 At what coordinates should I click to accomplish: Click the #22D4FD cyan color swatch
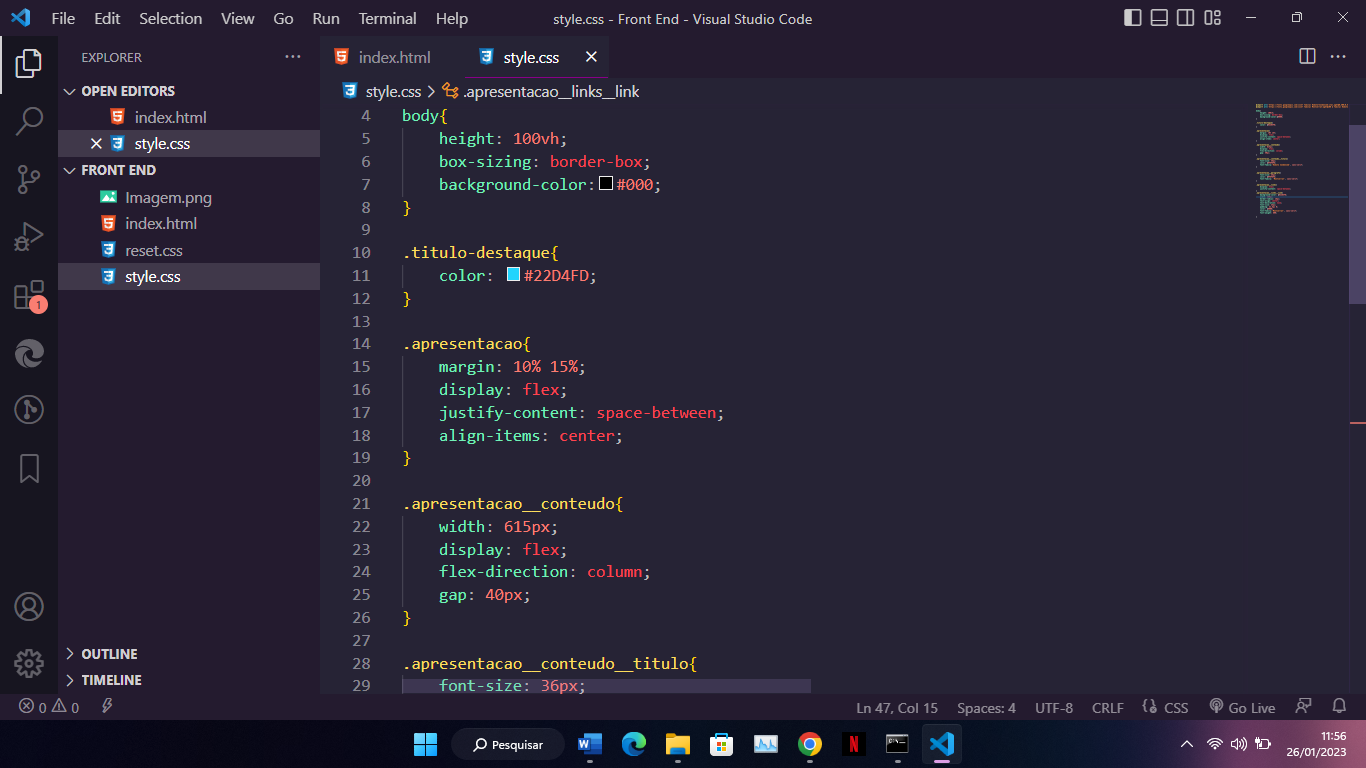513,275
